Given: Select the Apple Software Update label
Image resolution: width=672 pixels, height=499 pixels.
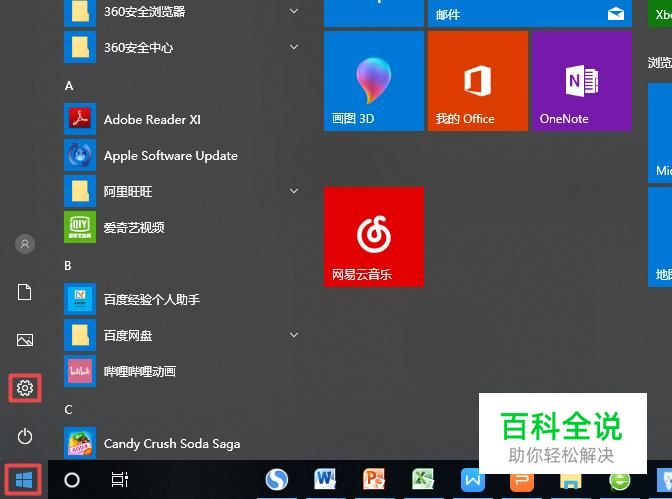Looking at the screenshot, I should tap(171, 156).
